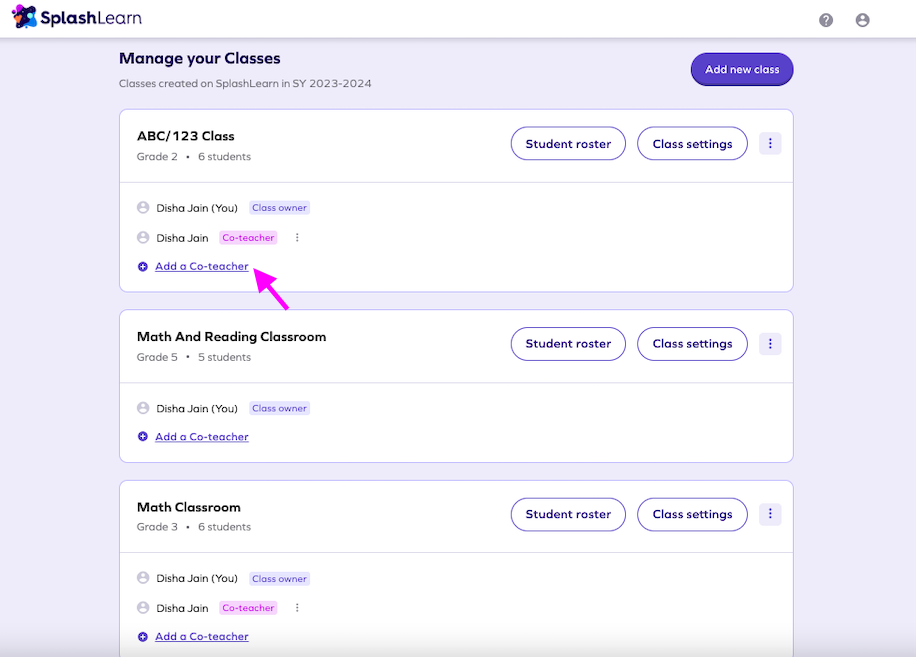Open Math And Reading Classroom three-dot menu

(770, 344)
